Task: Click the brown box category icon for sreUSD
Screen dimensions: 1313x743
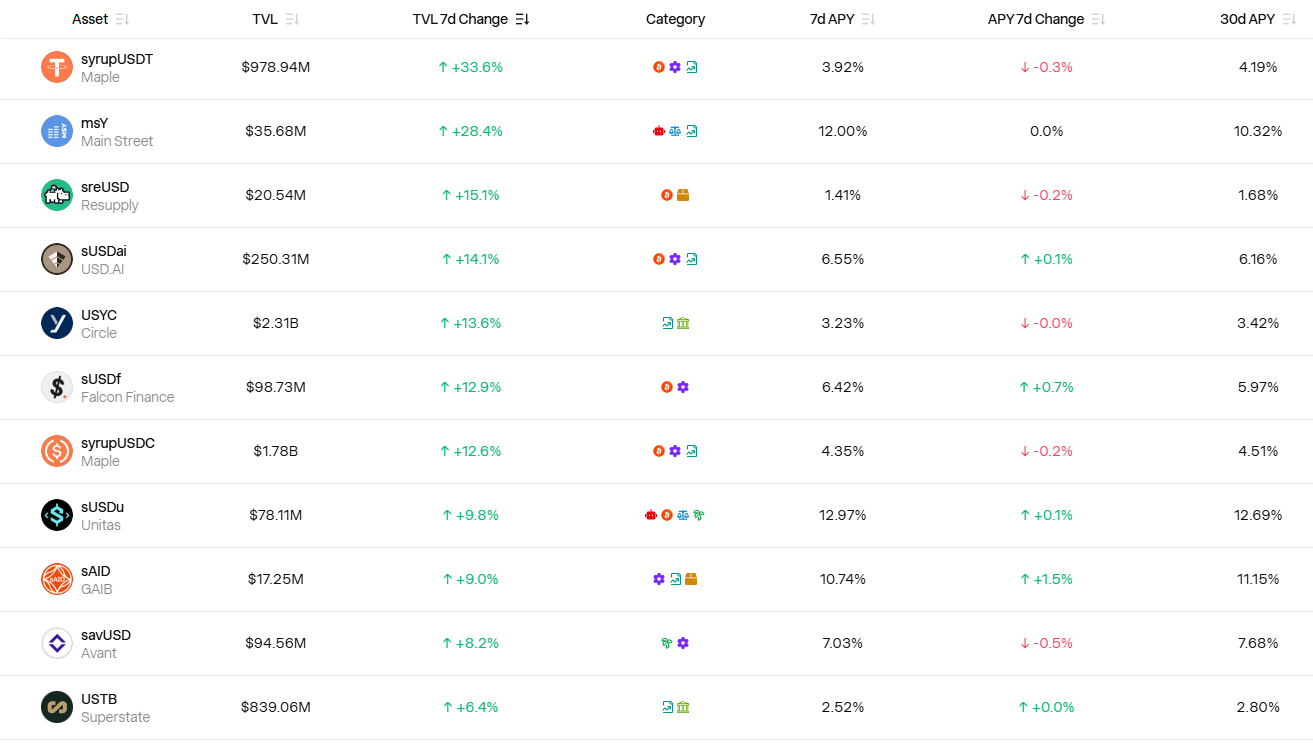Action: [x=683, y=195]
